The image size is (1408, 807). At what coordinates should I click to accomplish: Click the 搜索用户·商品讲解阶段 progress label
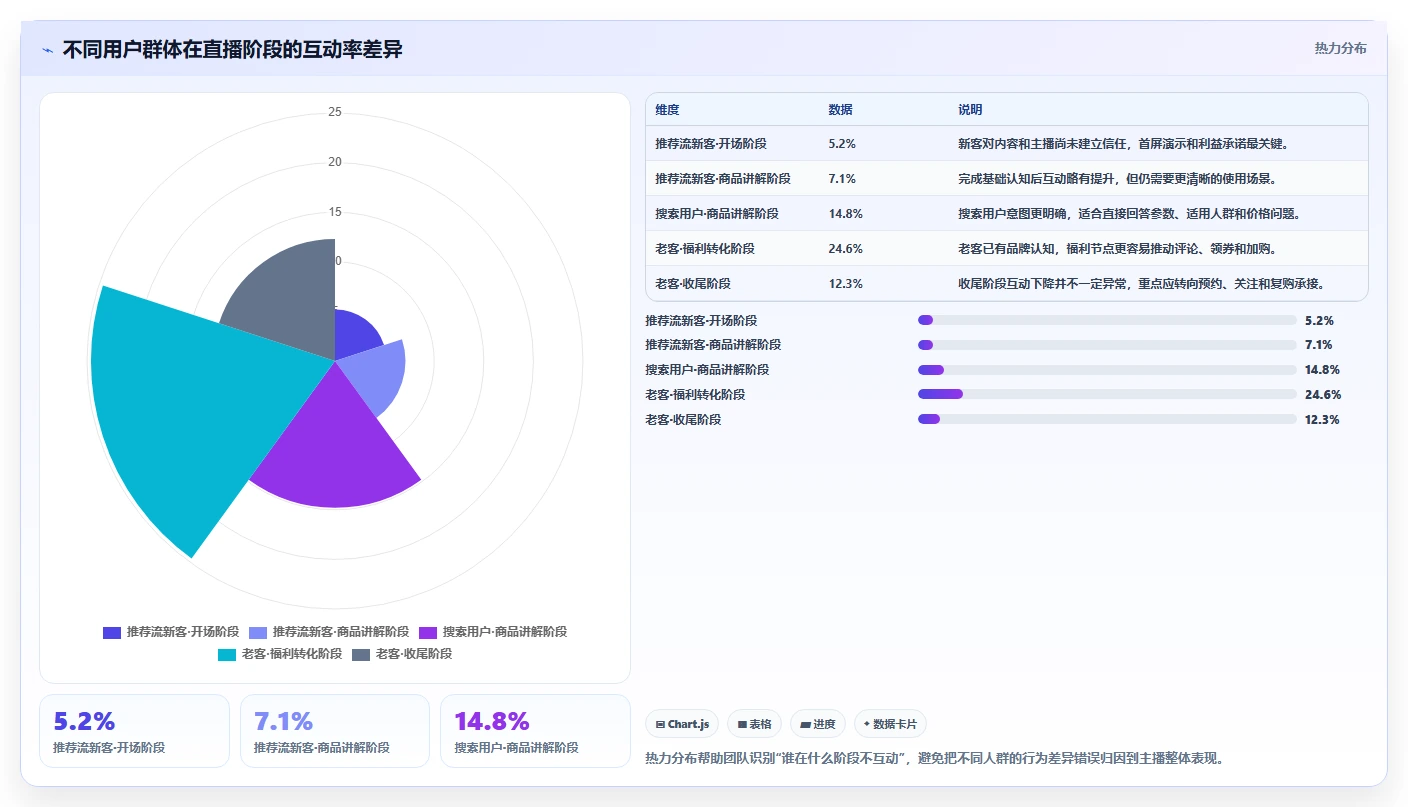(708, 370)
